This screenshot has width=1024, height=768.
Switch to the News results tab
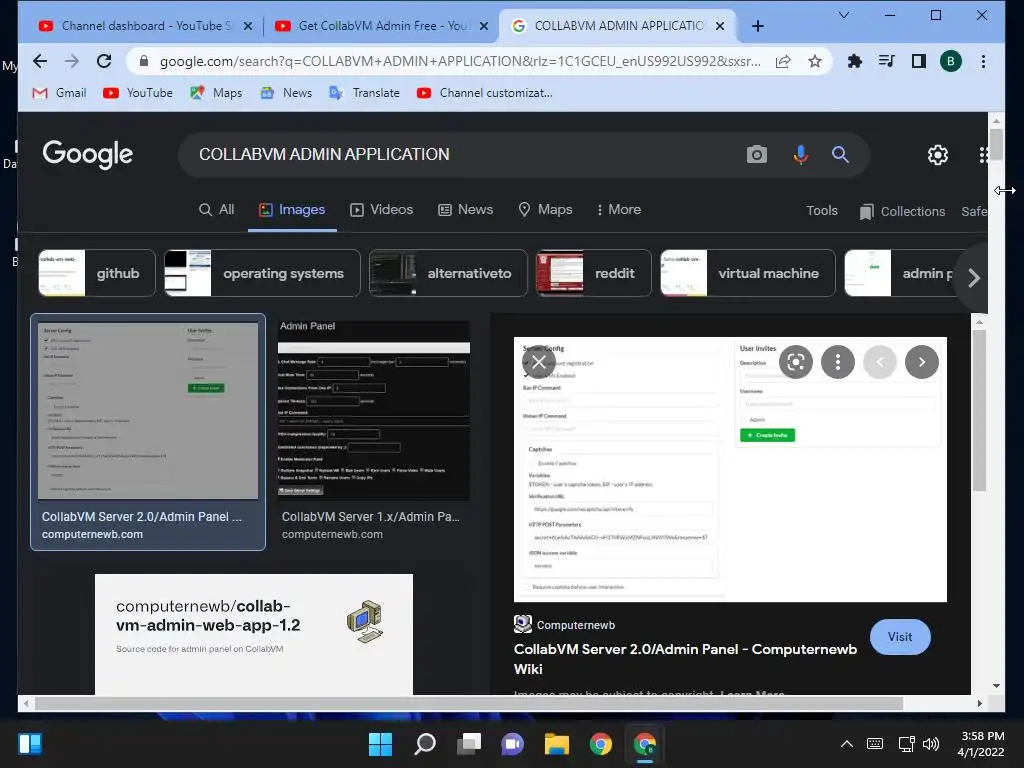(x=465, y=210)
